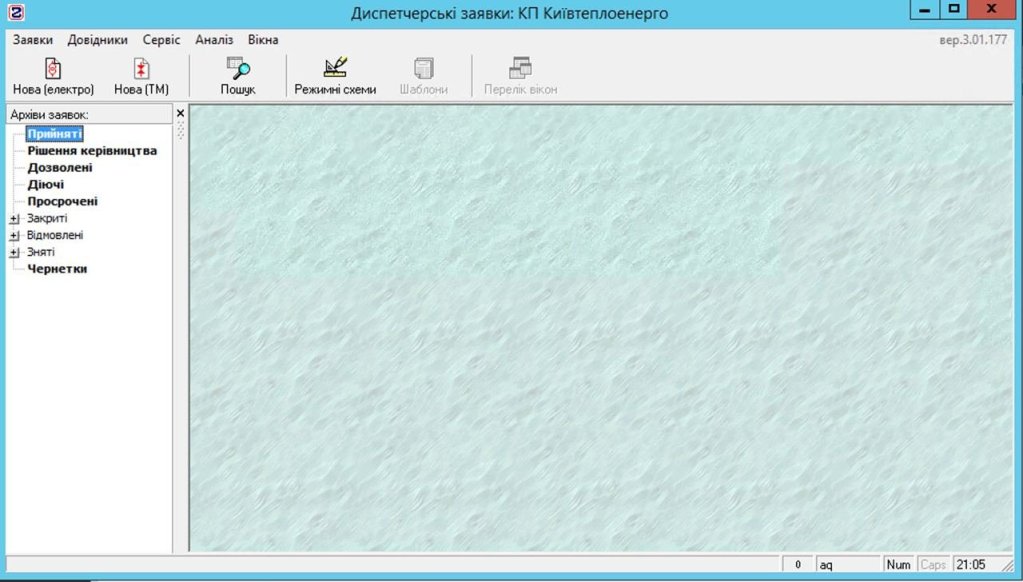Screen dimensions: 1023x582
Task: Click the Caps indicator in status bar
Action: [x=932, y=565]
